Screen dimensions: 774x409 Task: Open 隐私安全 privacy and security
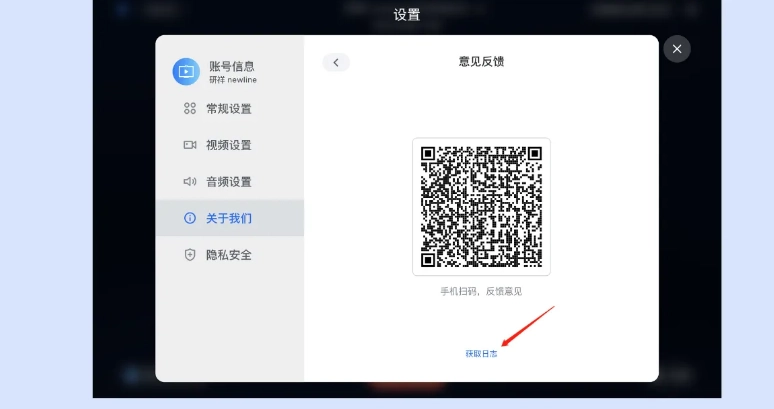tap(230, 255)
